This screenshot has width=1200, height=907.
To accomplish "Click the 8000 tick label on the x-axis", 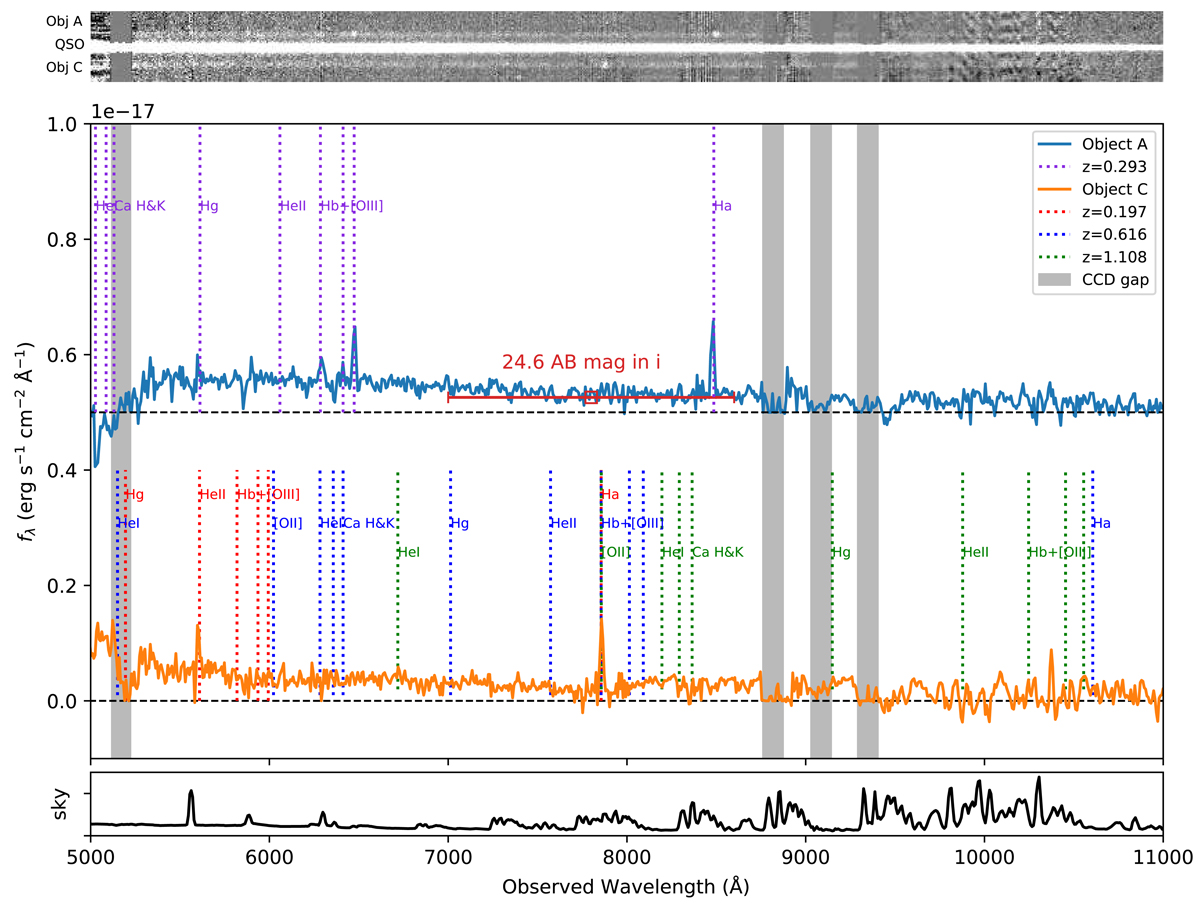I will click(x=627, y=859).
